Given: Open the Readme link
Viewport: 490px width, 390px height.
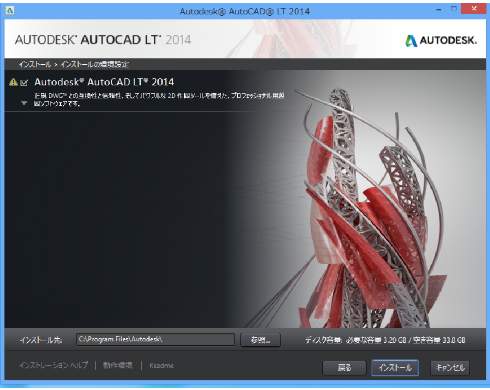Looking at the screenshot, I should tap(161, 366).
